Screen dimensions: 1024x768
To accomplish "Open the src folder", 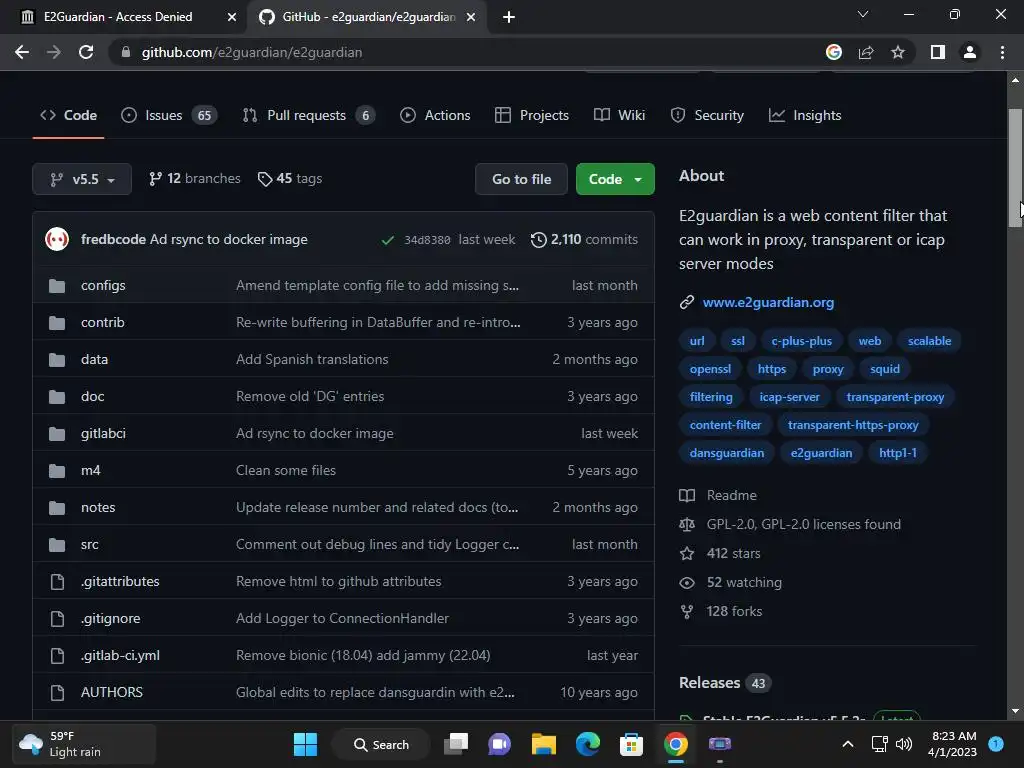I will pos(89,545).
